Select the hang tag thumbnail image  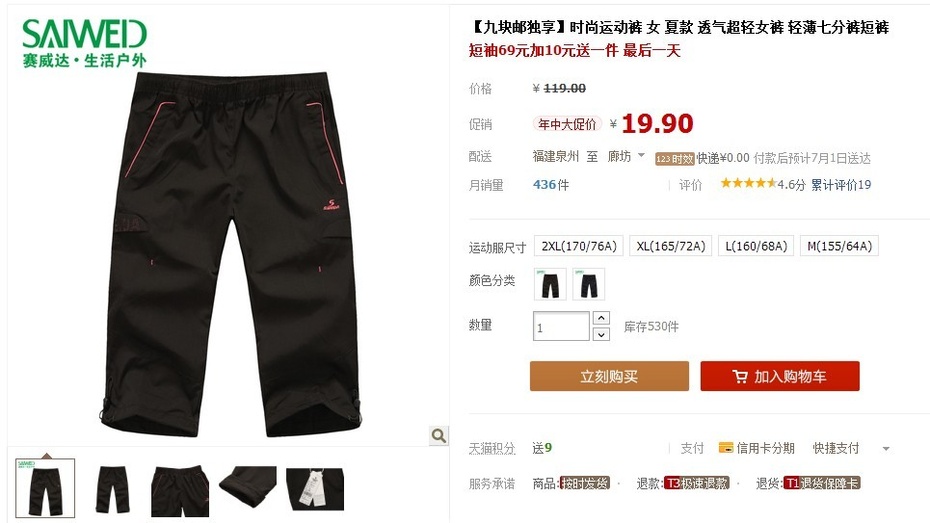(x=315, y=489)
